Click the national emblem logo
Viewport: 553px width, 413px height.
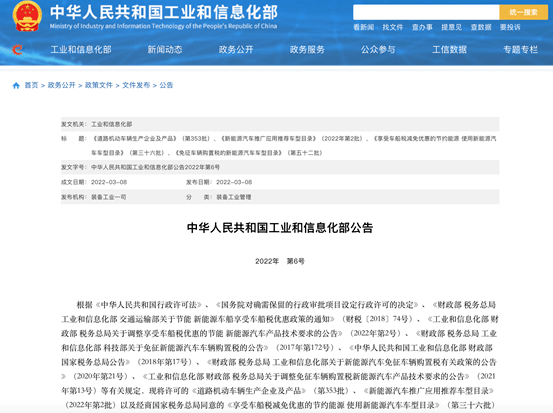(x=27, y=16)
